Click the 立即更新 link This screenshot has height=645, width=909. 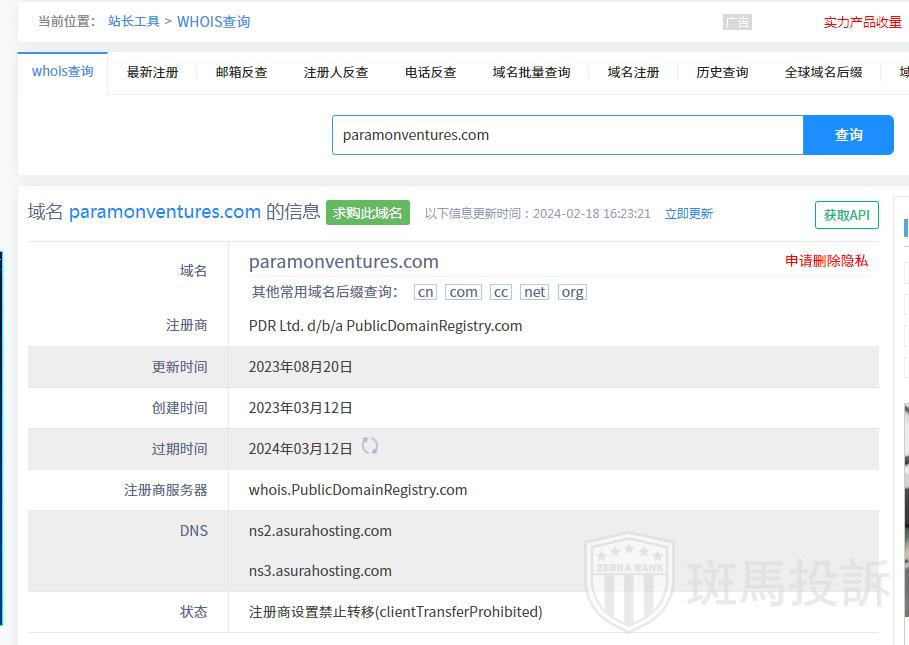[x=689, y=214]
